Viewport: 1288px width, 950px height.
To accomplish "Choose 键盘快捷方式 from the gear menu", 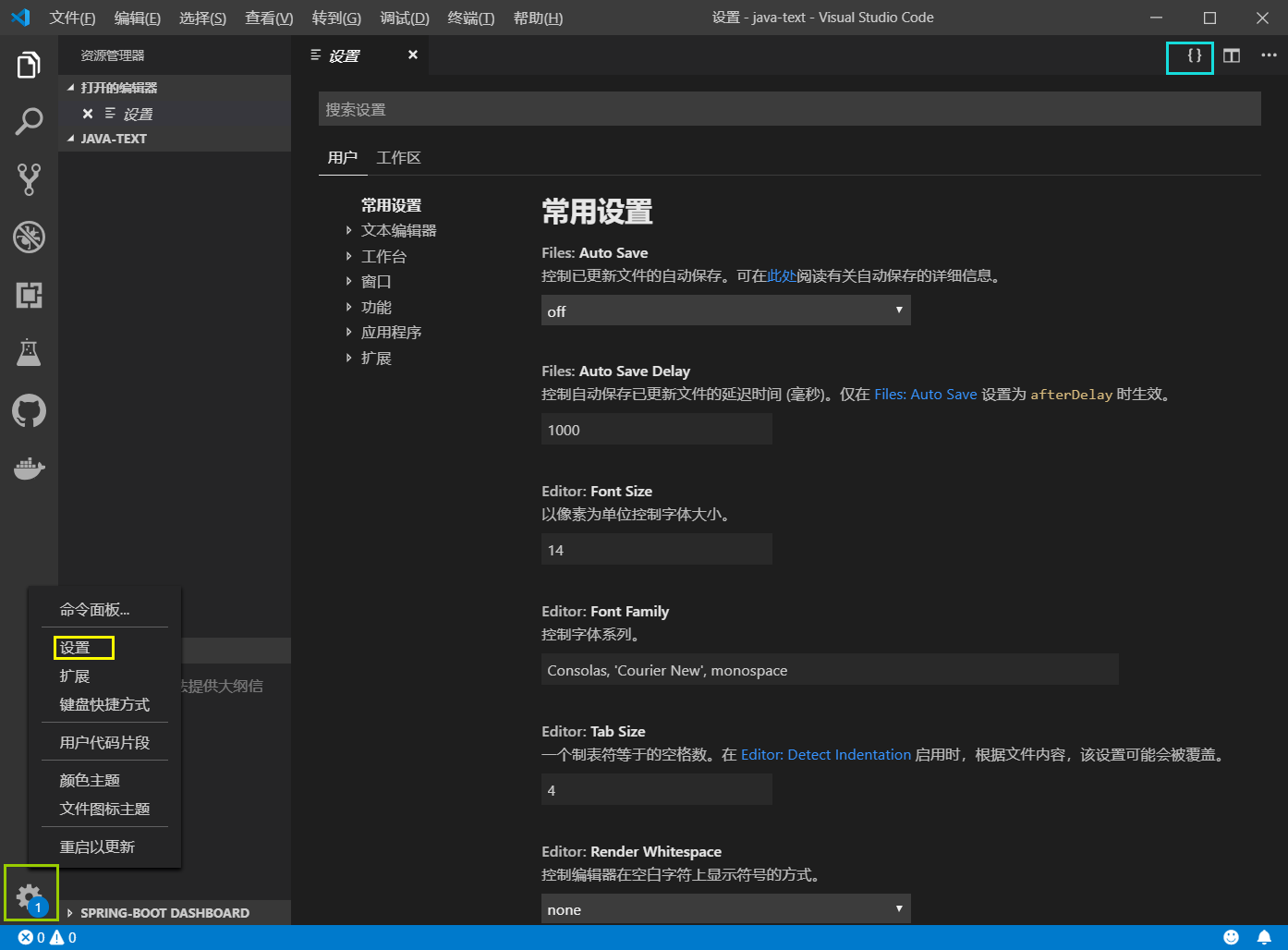I will pyautogui.click(x=104, y=704).
